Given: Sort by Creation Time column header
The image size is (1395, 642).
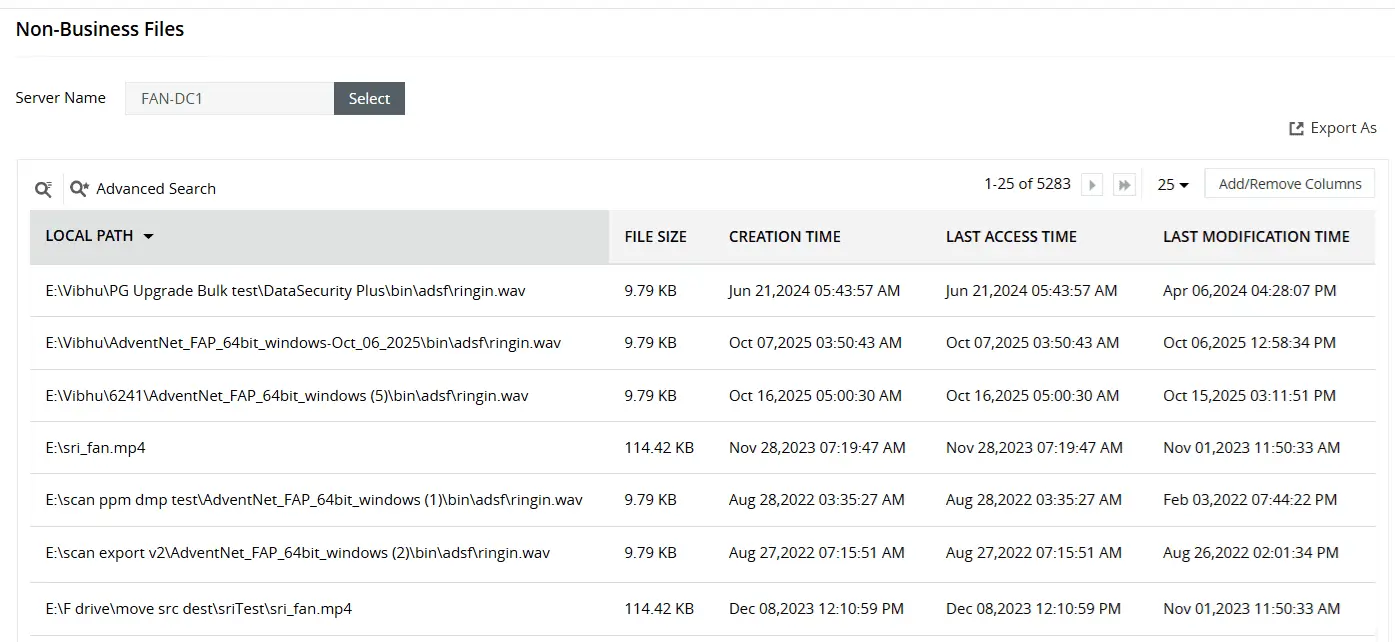Looking at the screenshot, I should [784, 237].
